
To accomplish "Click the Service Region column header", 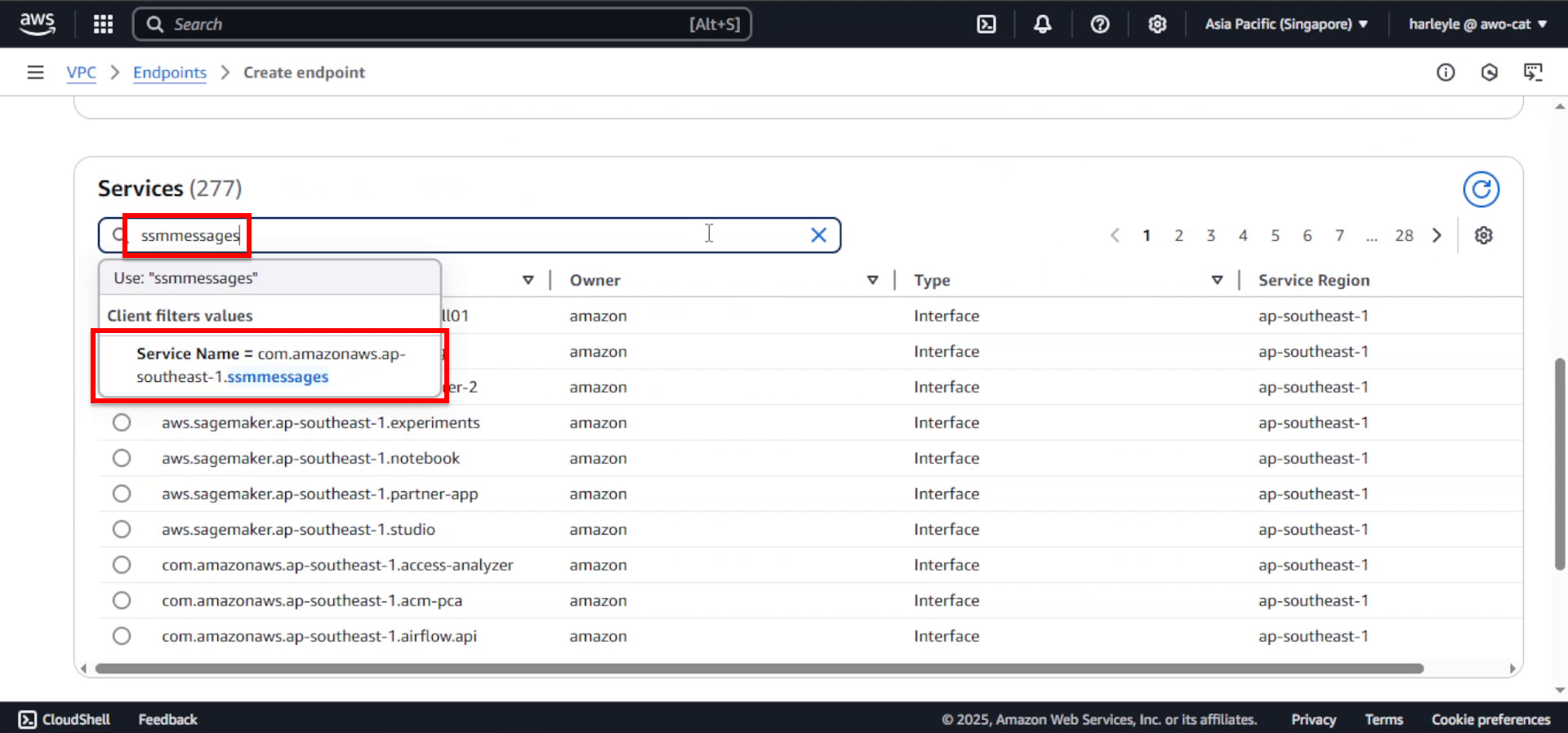I will 1313,280.
